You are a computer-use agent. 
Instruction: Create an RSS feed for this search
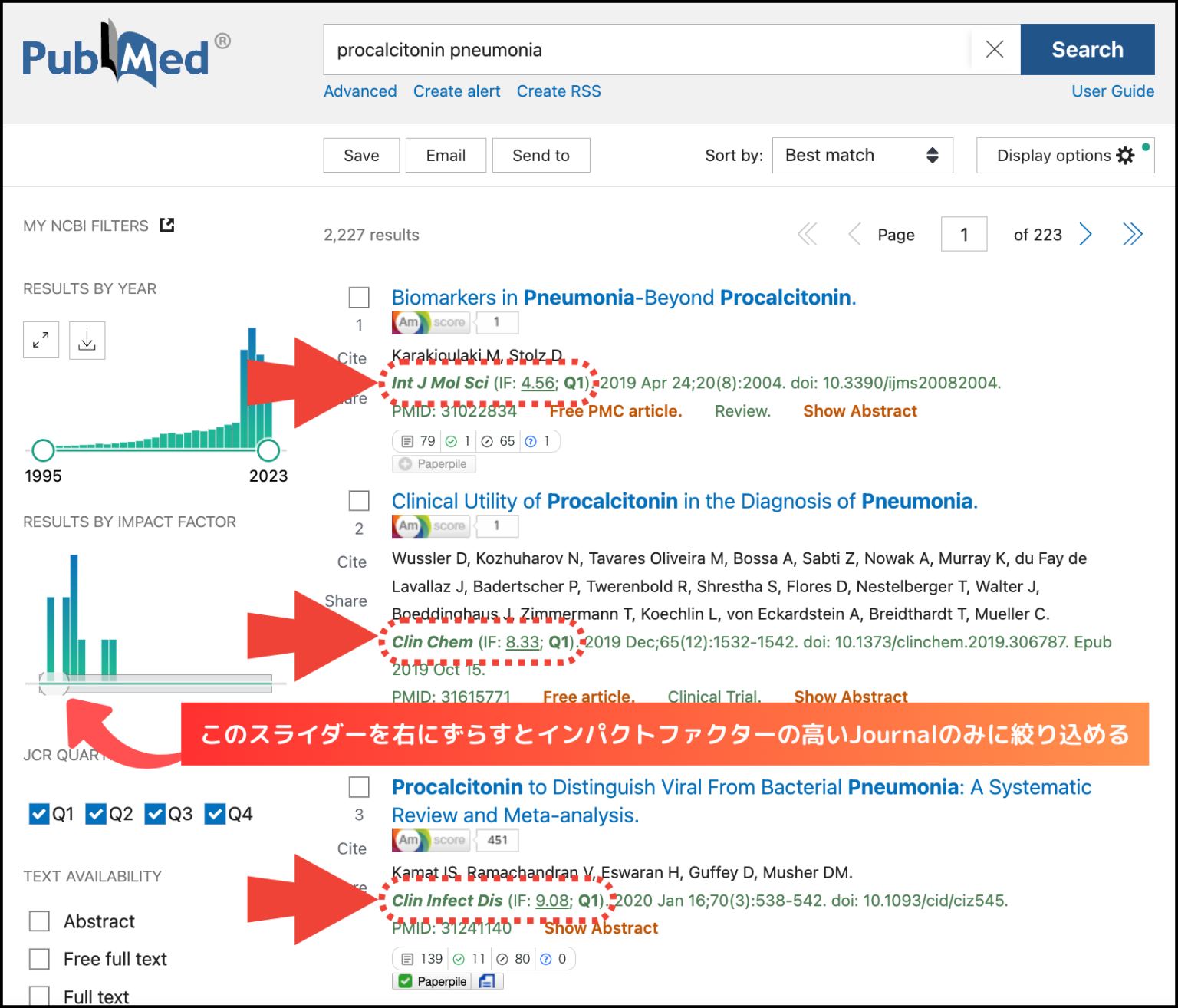pos(558,91)
